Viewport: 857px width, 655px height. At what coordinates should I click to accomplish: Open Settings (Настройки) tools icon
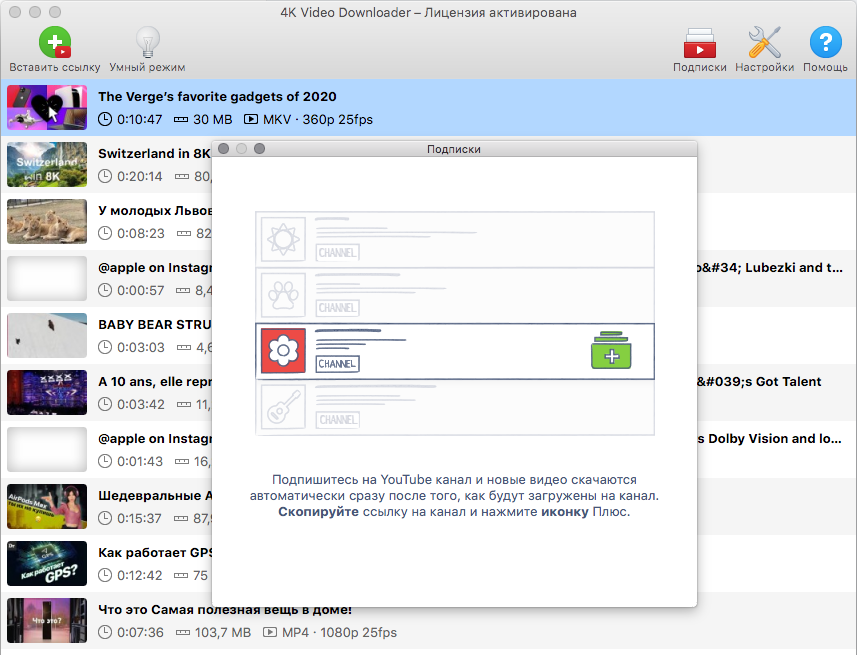click(764, 43)
